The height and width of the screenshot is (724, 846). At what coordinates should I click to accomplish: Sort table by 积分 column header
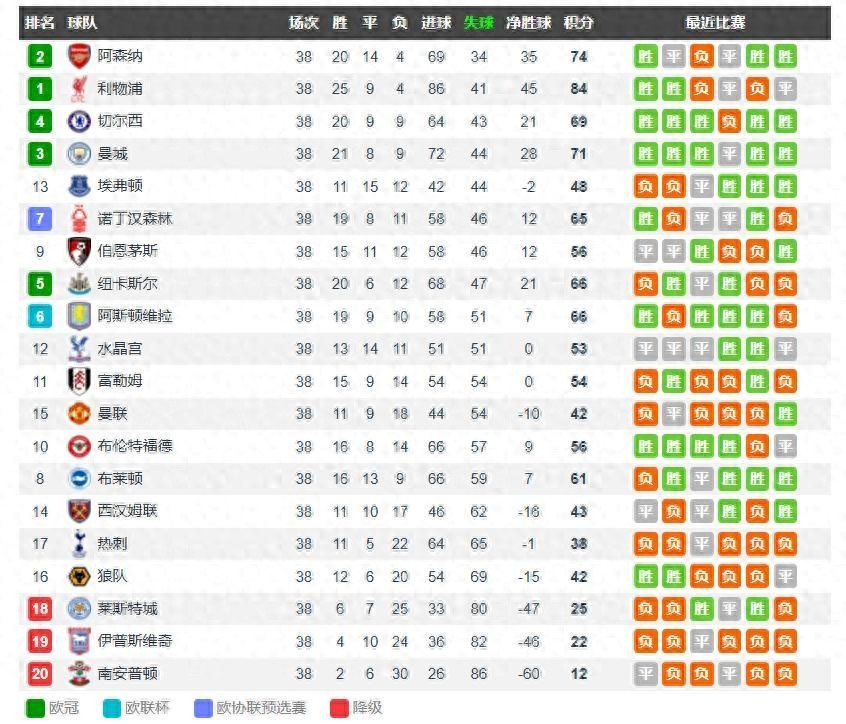pos(578,23)
